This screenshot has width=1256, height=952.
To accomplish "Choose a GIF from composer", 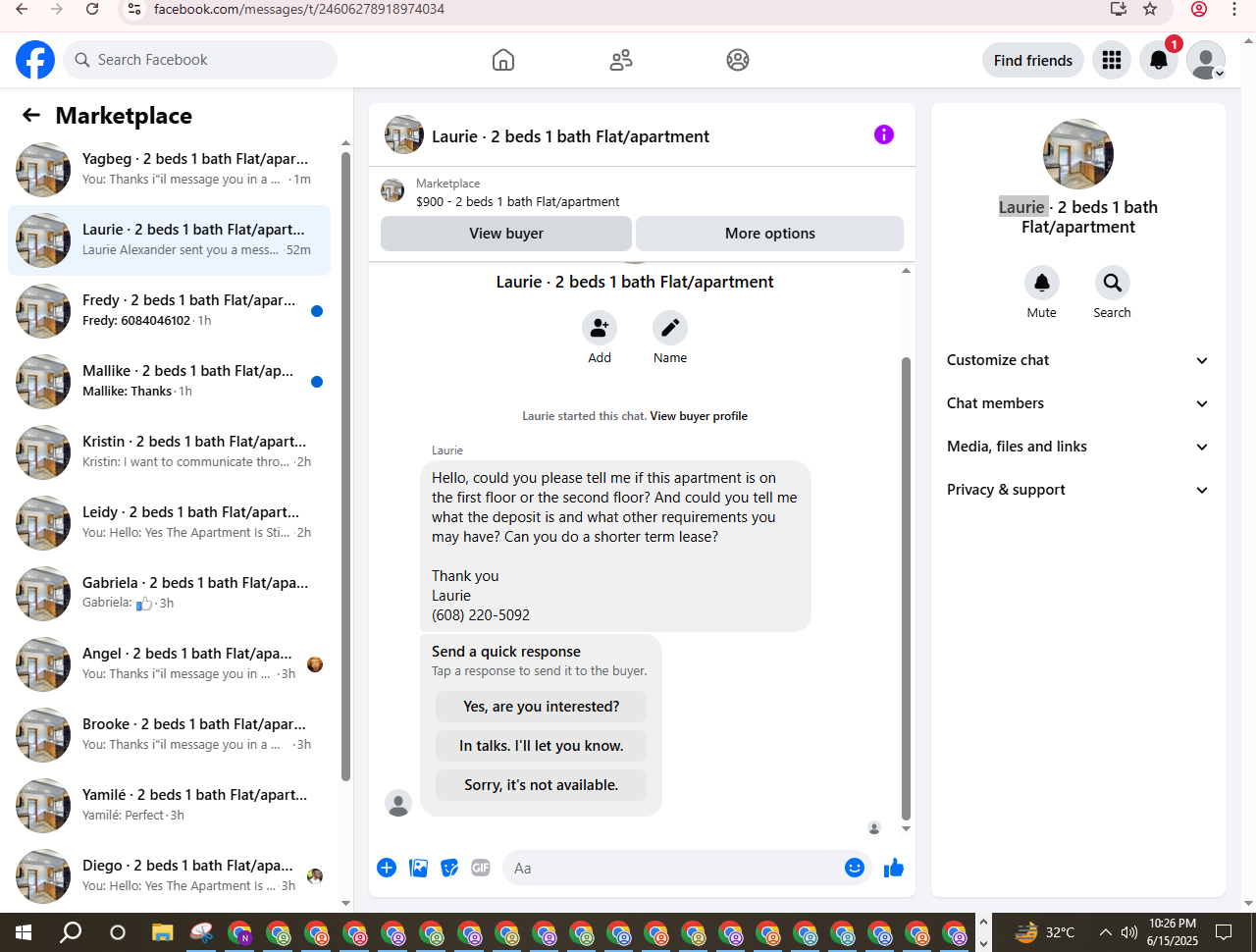I will [481, 868].
